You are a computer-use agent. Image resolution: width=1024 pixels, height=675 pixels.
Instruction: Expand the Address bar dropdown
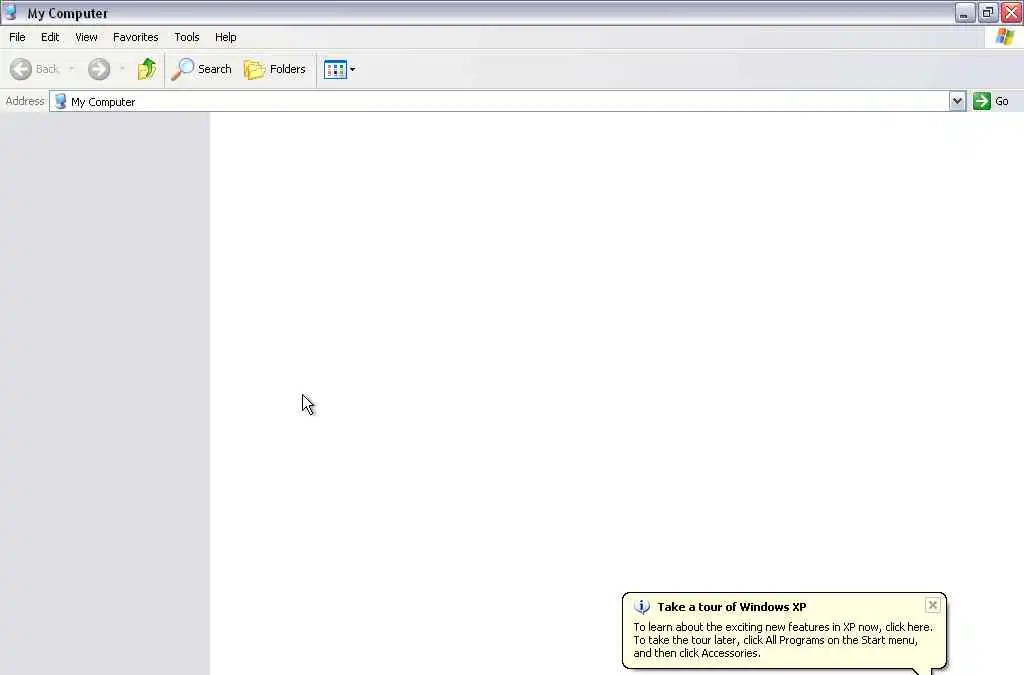tap(957, 101)
